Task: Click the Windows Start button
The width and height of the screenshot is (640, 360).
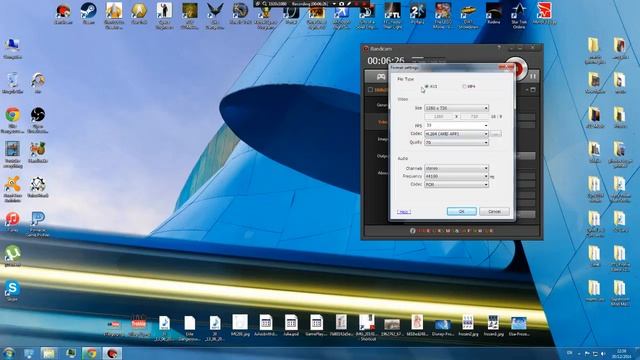Action: pyautogui.click(x=9, y=353)
